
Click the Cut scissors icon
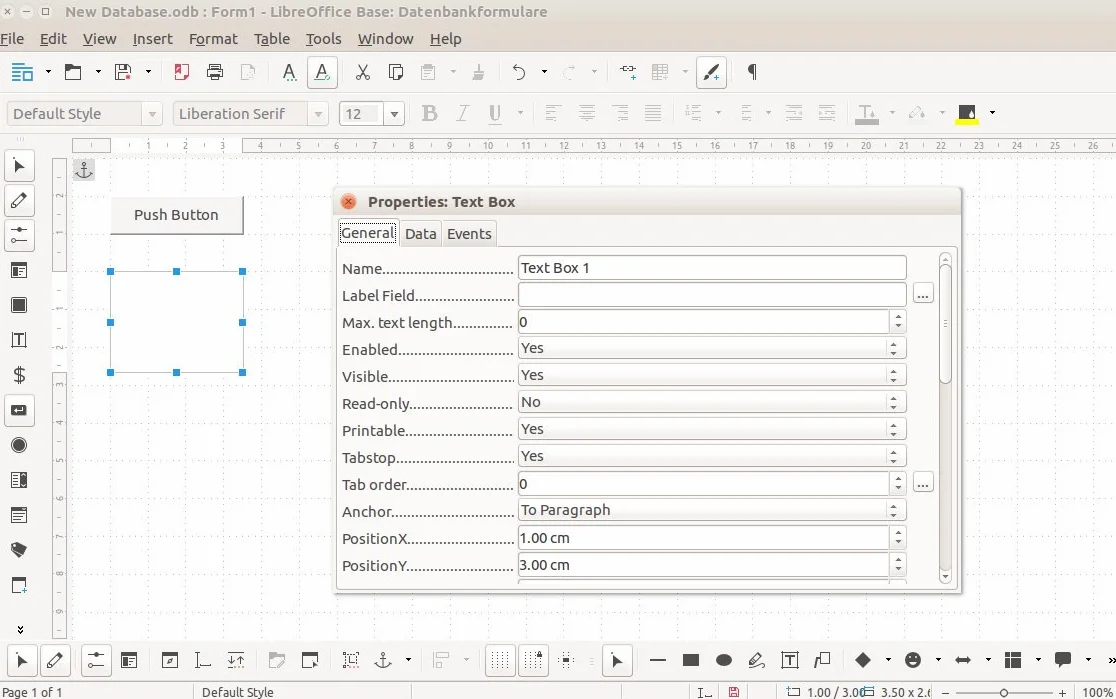(x=362, y=72)
